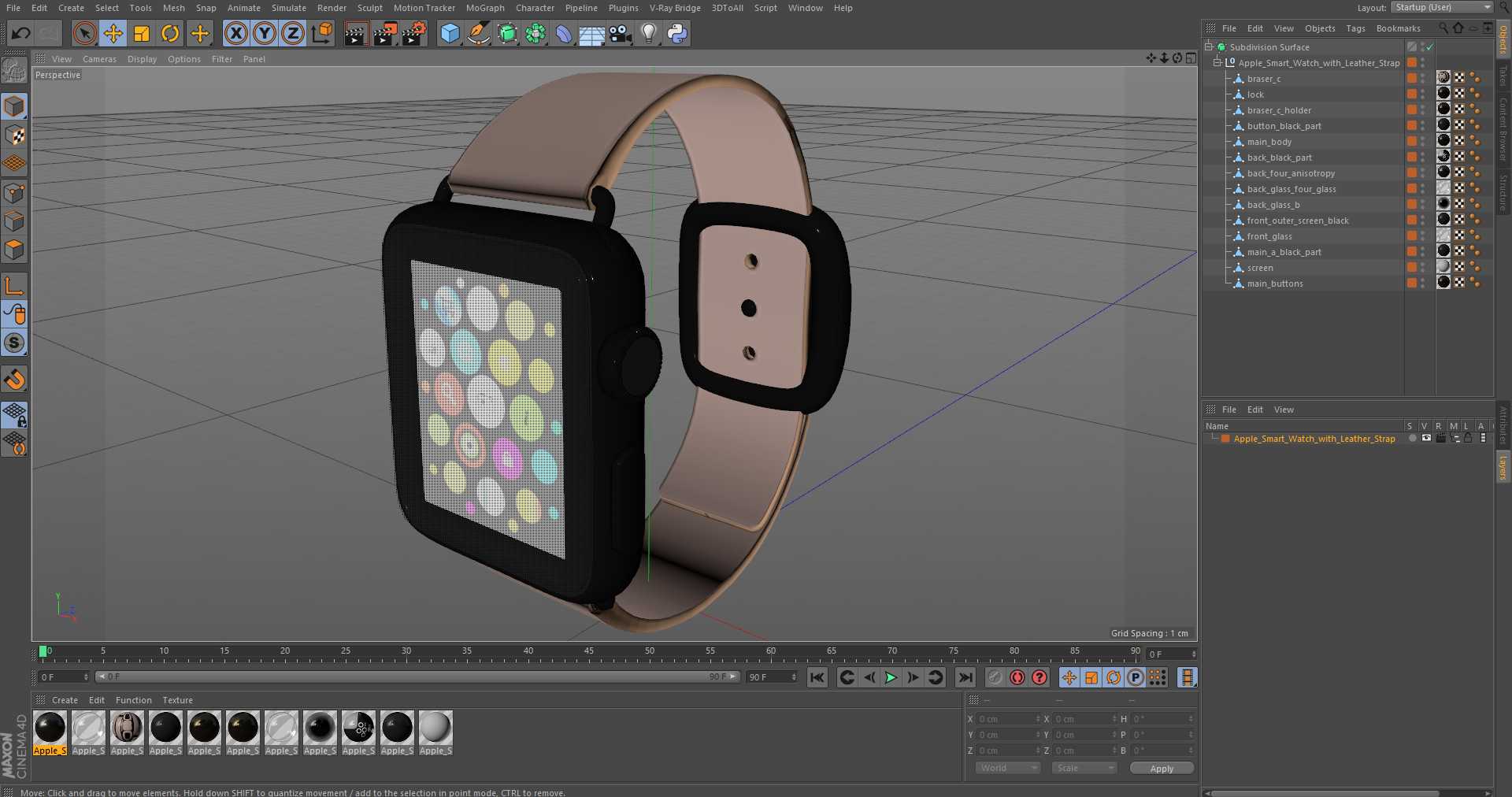Toggle layer view eye for Apple_Smart_Watch layer

1426,438
